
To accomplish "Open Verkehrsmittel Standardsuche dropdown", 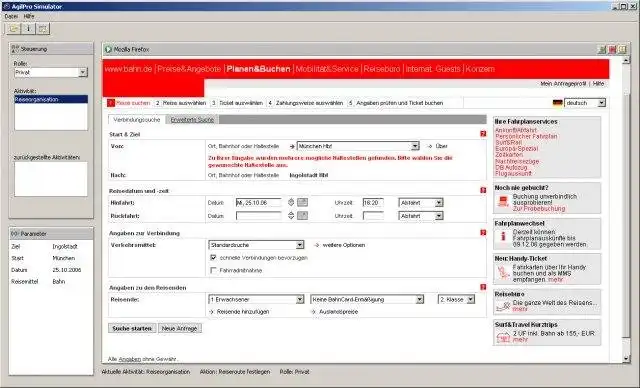I will (x=300, y=245).
